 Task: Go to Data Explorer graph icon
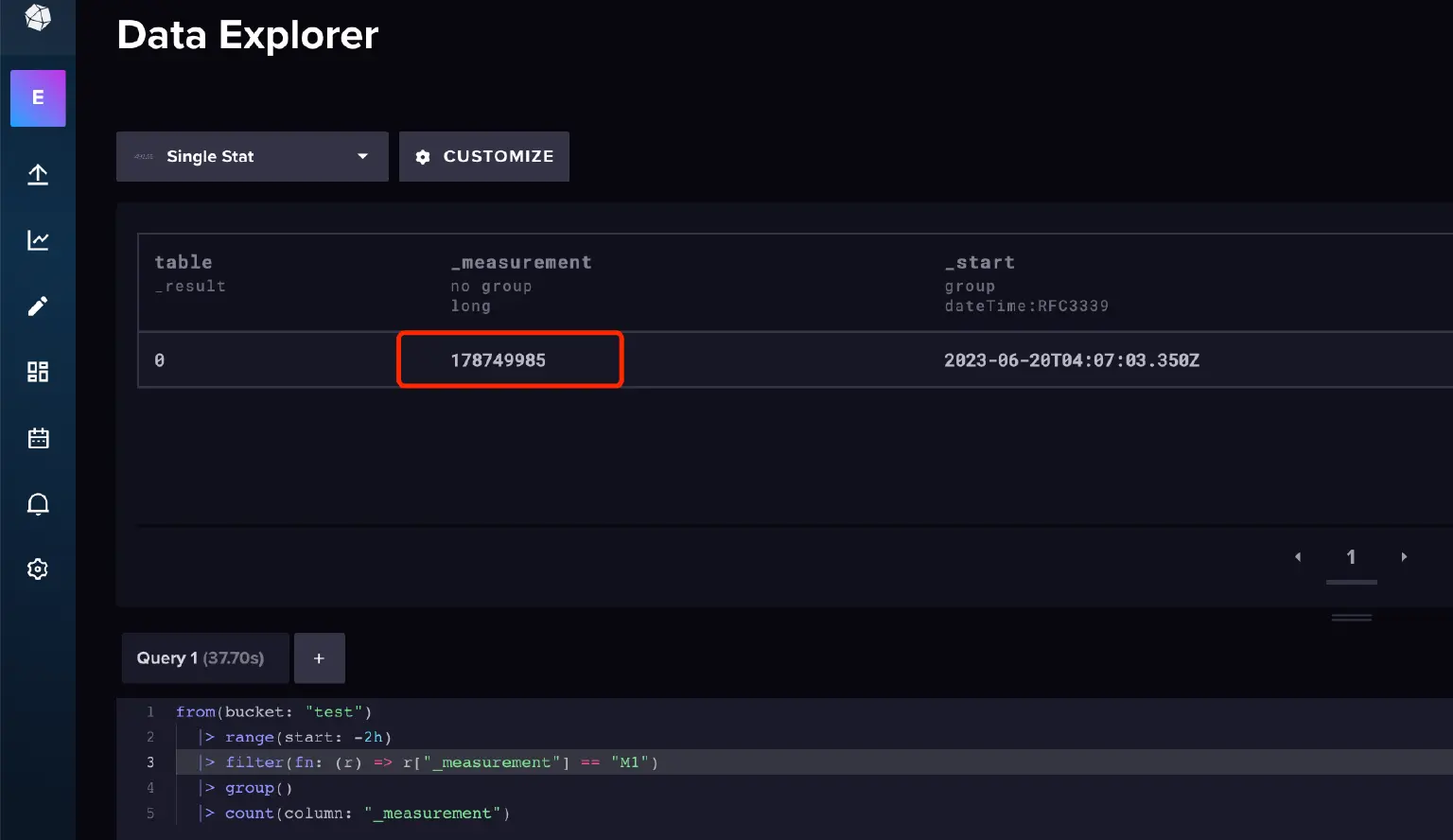point(38,240)
